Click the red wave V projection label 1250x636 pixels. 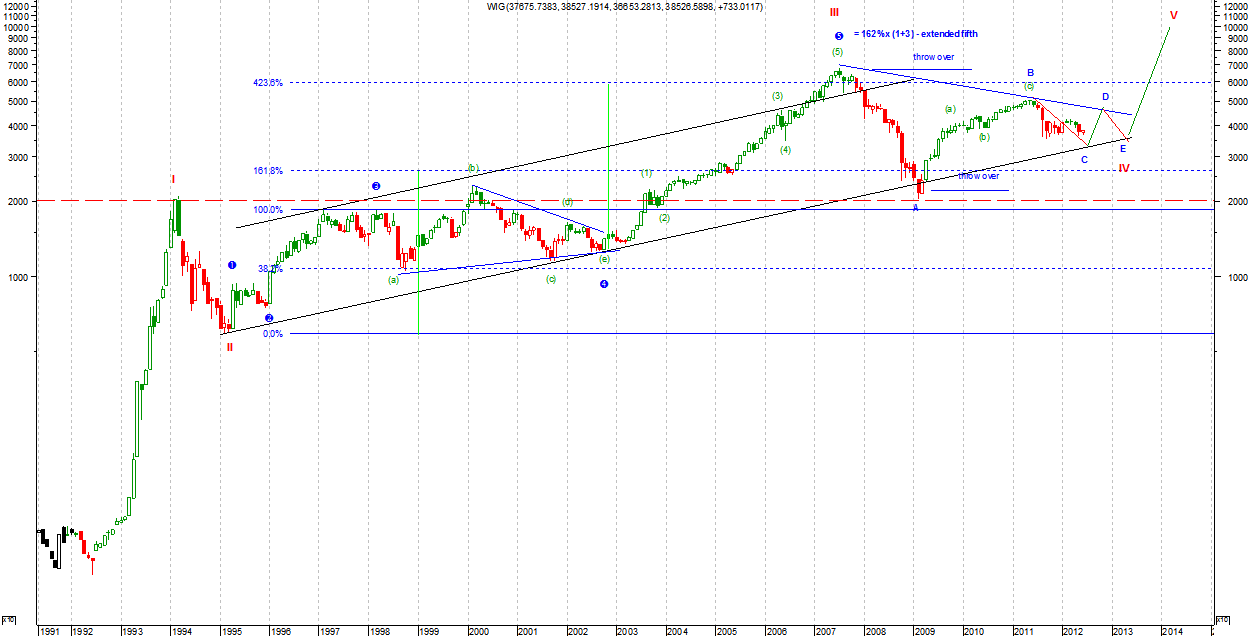coord(1173,15)
